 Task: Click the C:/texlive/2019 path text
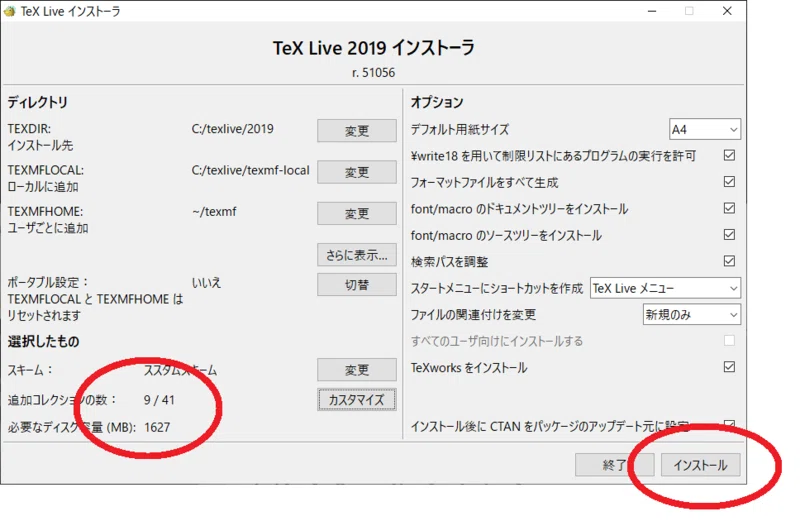pos(233,129)
